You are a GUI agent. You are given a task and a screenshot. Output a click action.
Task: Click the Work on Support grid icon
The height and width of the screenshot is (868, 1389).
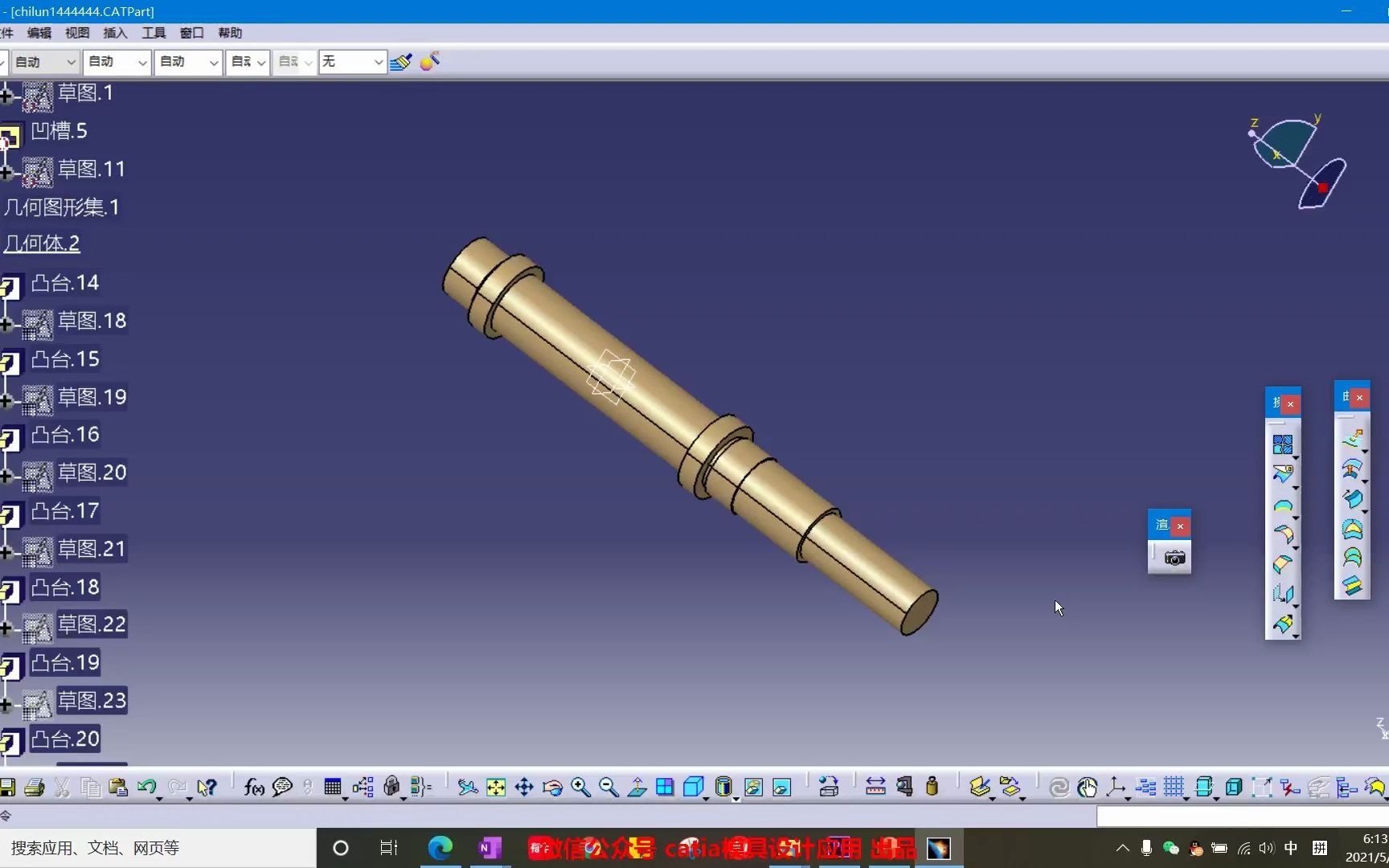point(1174,788)
